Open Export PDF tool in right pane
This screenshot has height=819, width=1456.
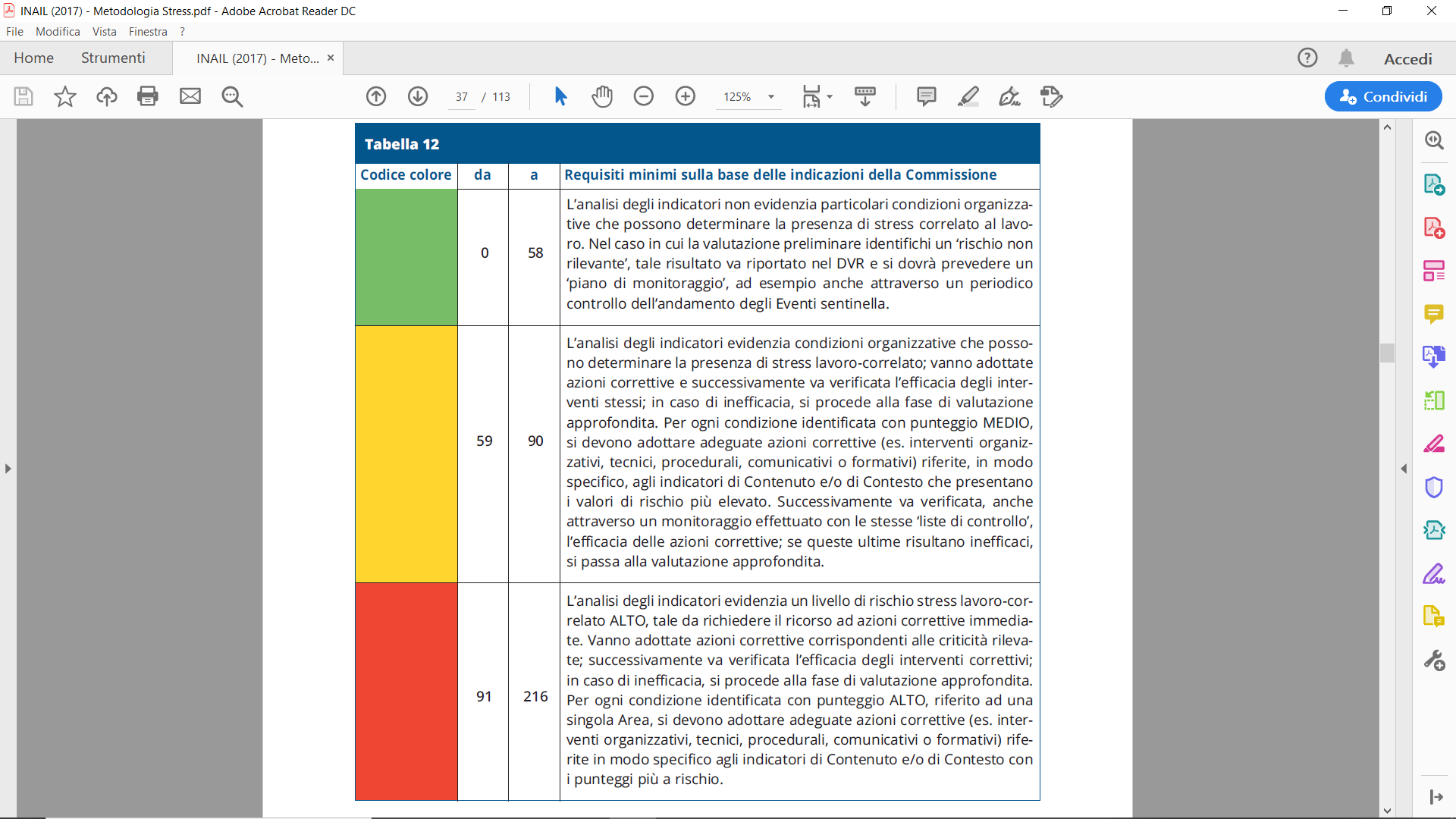pos(1433,184)
